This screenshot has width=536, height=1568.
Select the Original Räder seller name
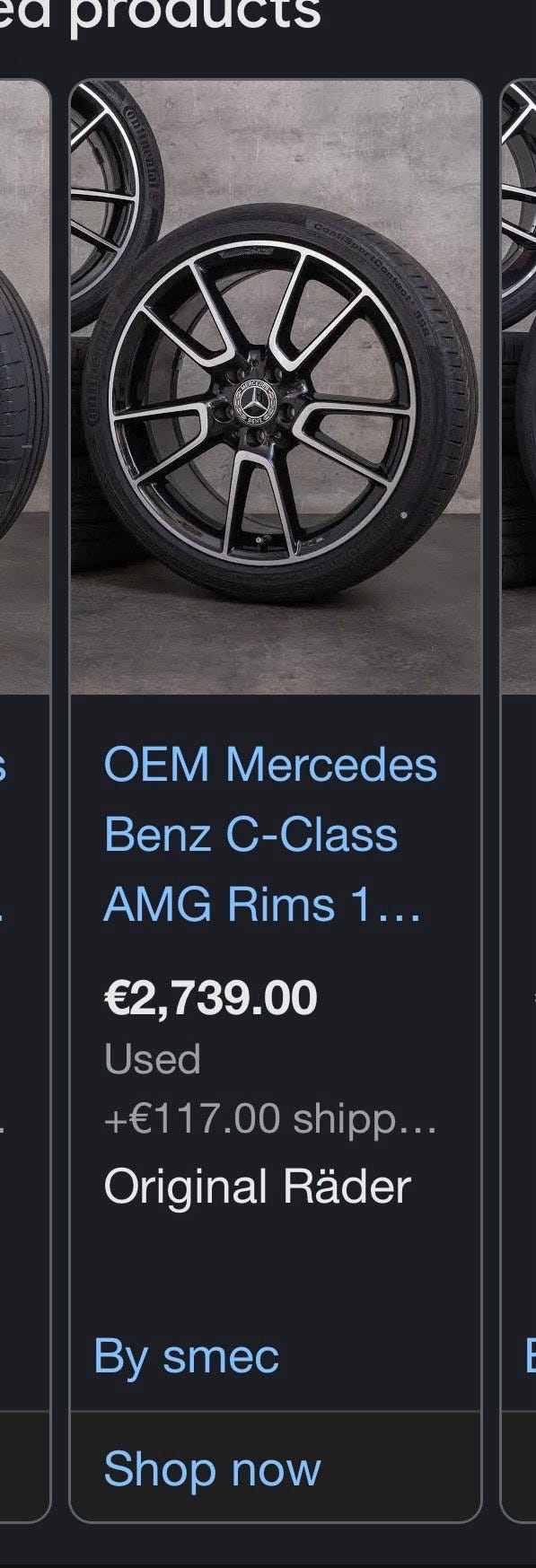click(257, 1187)
